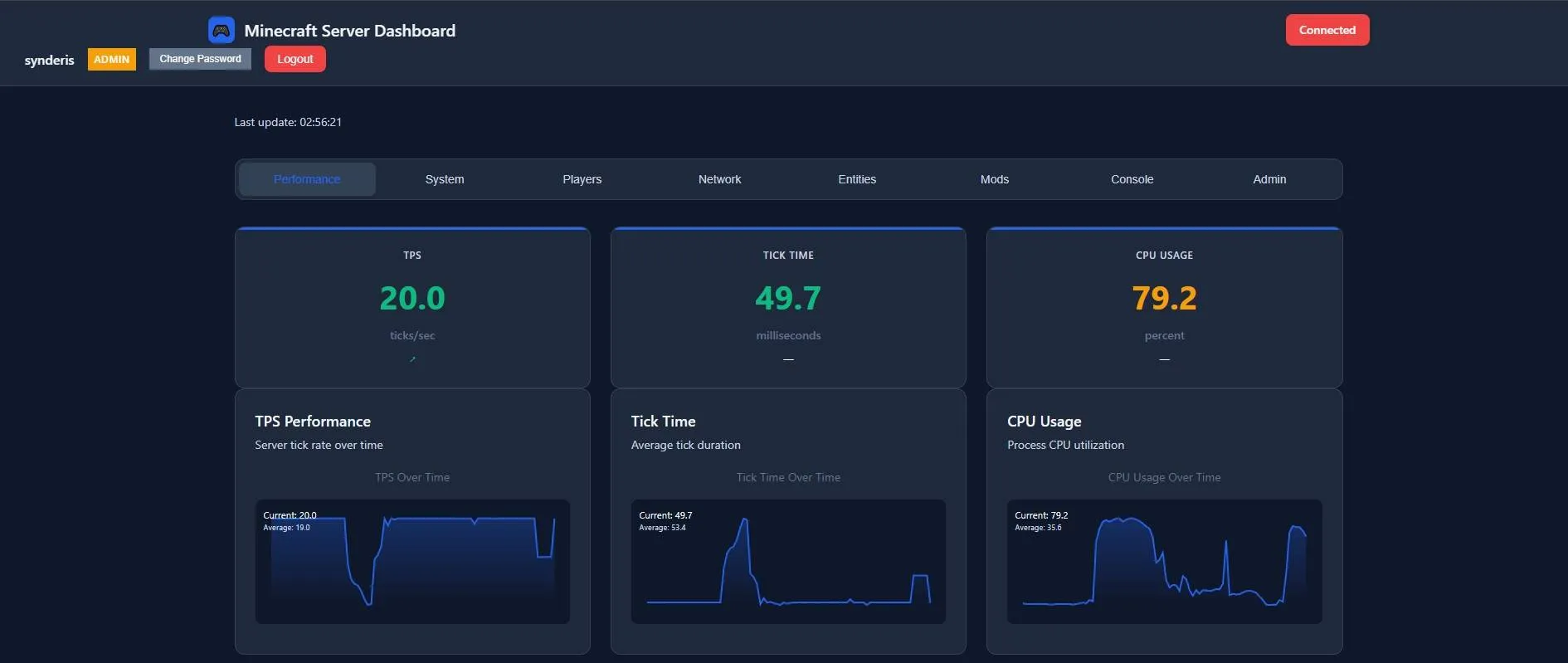Go to the Network tab

[x=719, y=179]
